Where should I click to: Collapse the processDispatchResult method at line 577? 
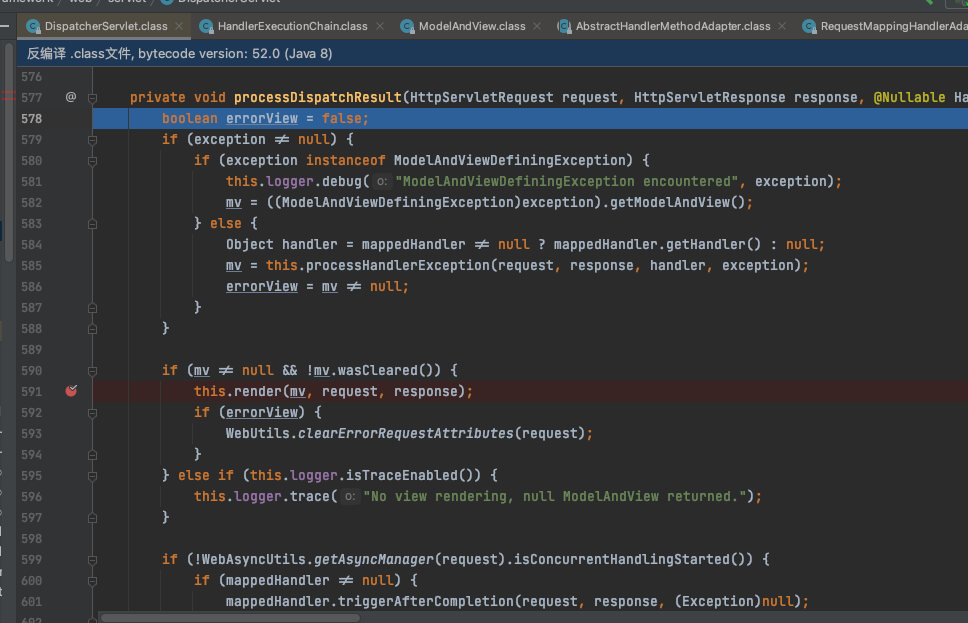coord(92,97)
